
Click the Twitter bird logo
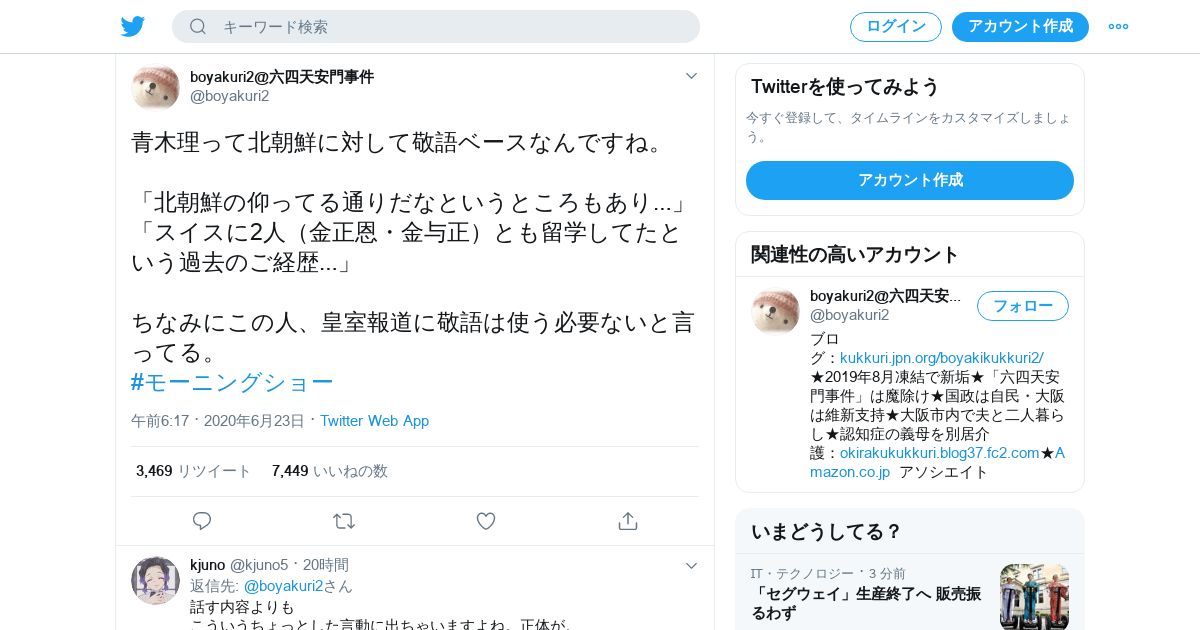click(133, 26)
